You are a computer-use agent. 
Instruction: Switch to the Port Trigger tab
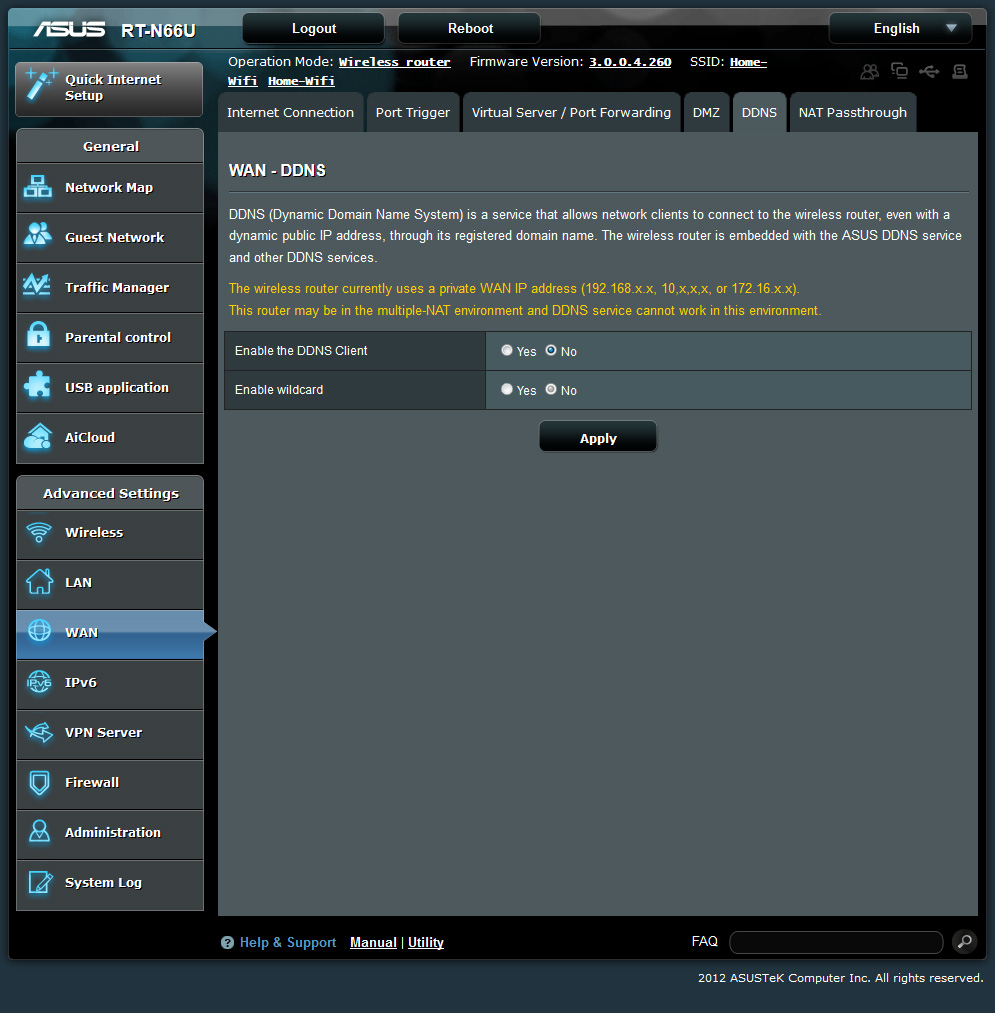(413, 112)
